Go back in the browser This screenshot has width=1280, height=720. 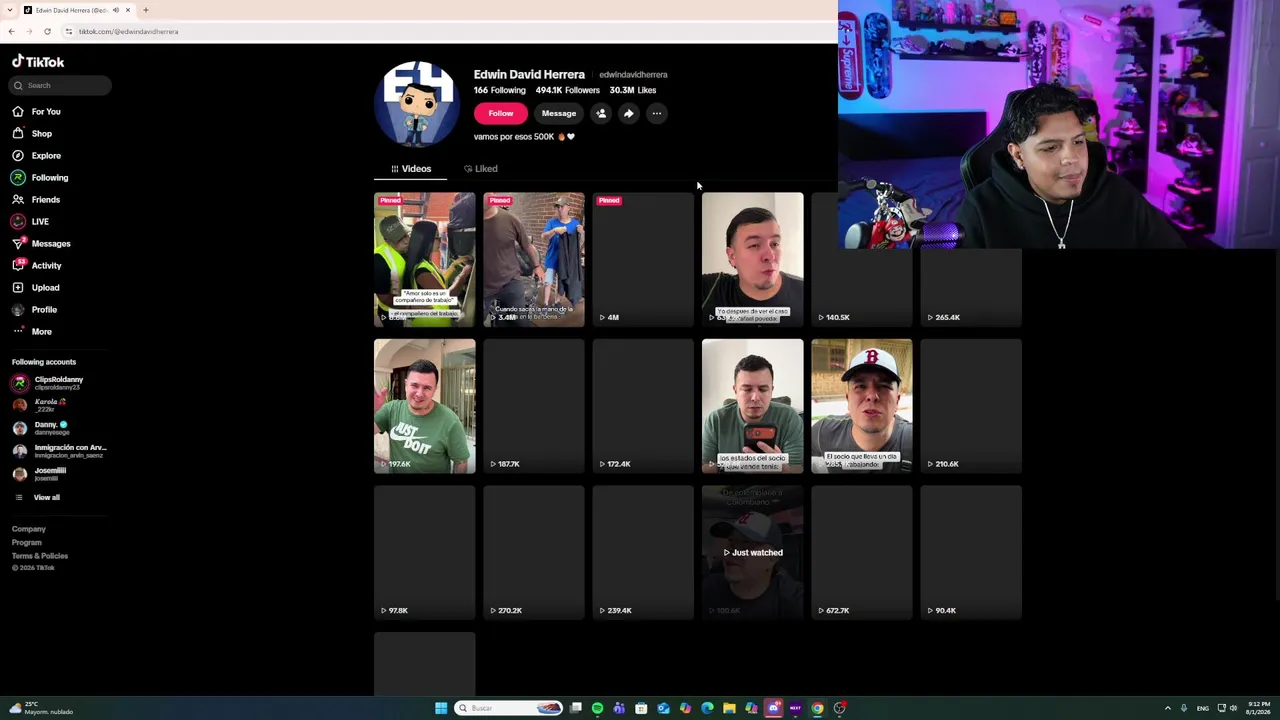tap(11, 31)
